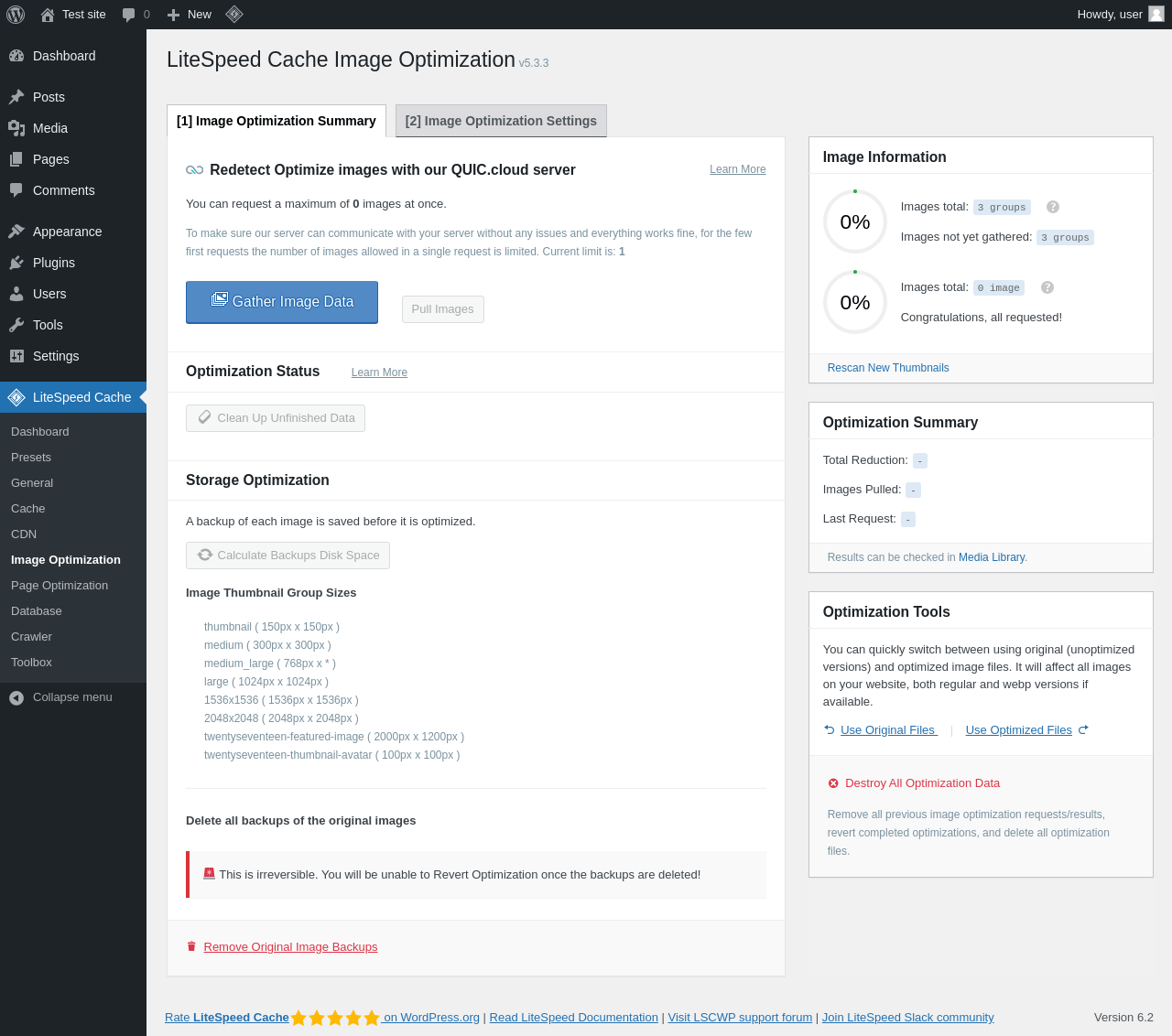Click Use Optimized Files link

click(x=1019, y=730)
